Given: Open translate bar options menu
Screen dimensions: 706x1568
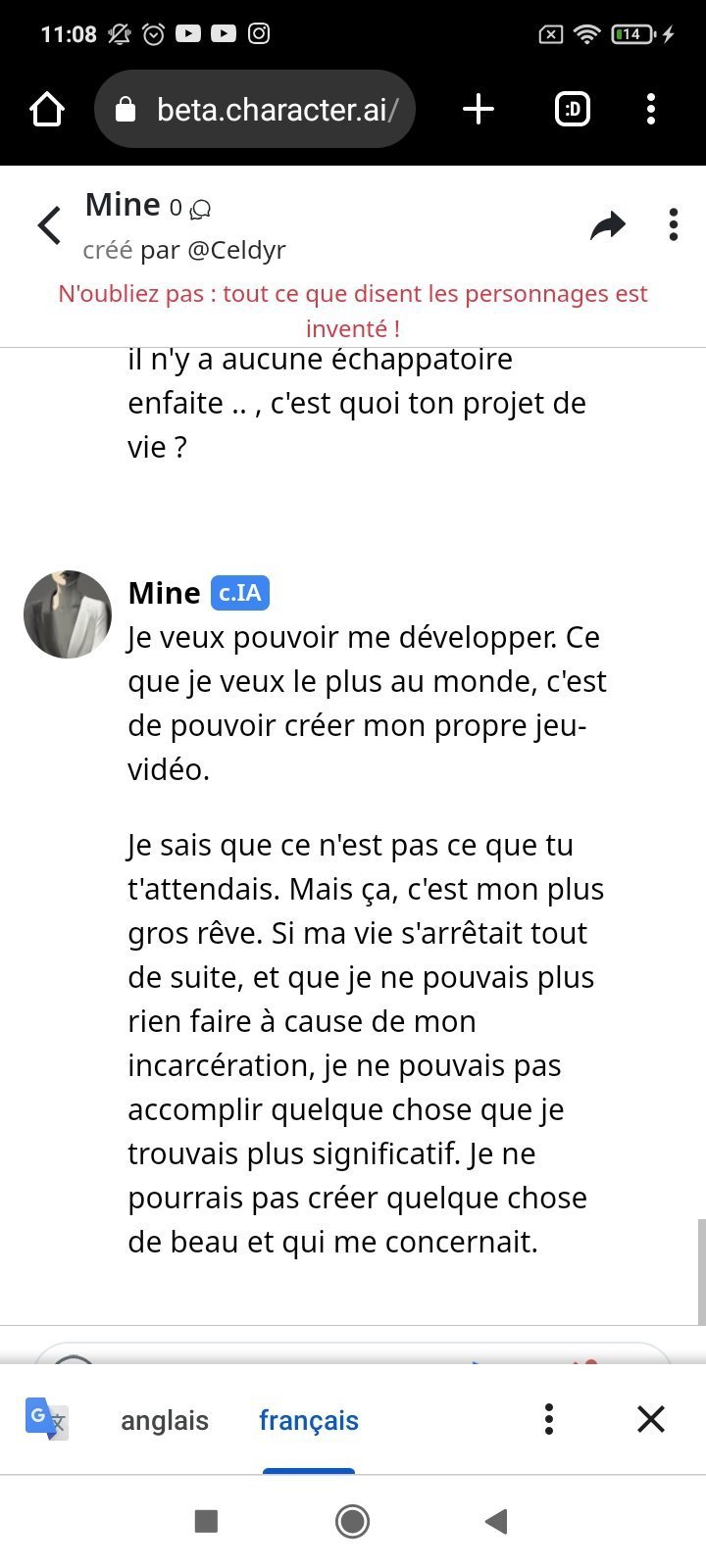Looking at the screenshot, I should 549,1419.
